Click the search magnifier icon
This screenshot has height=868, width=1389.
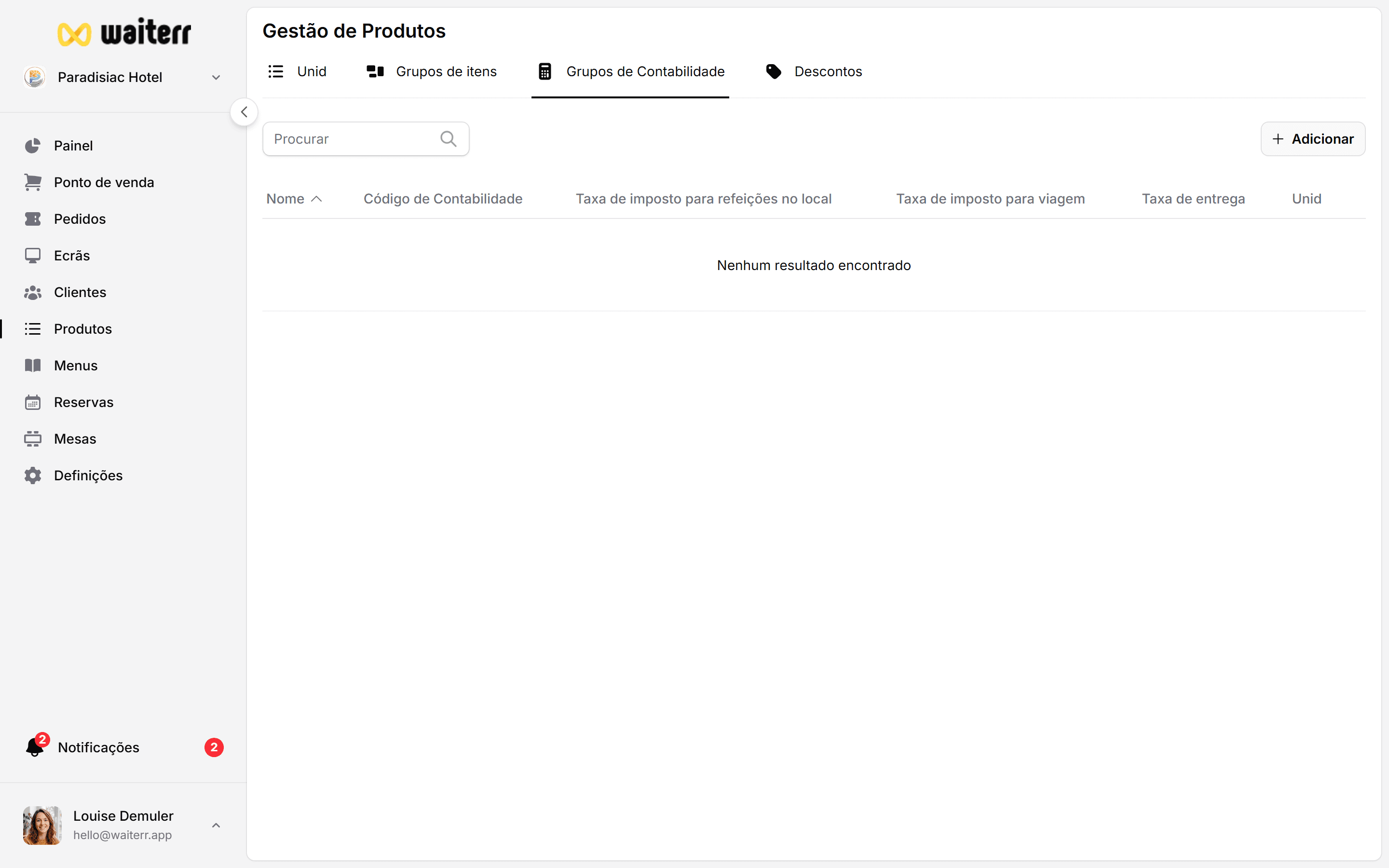(448, 139)
